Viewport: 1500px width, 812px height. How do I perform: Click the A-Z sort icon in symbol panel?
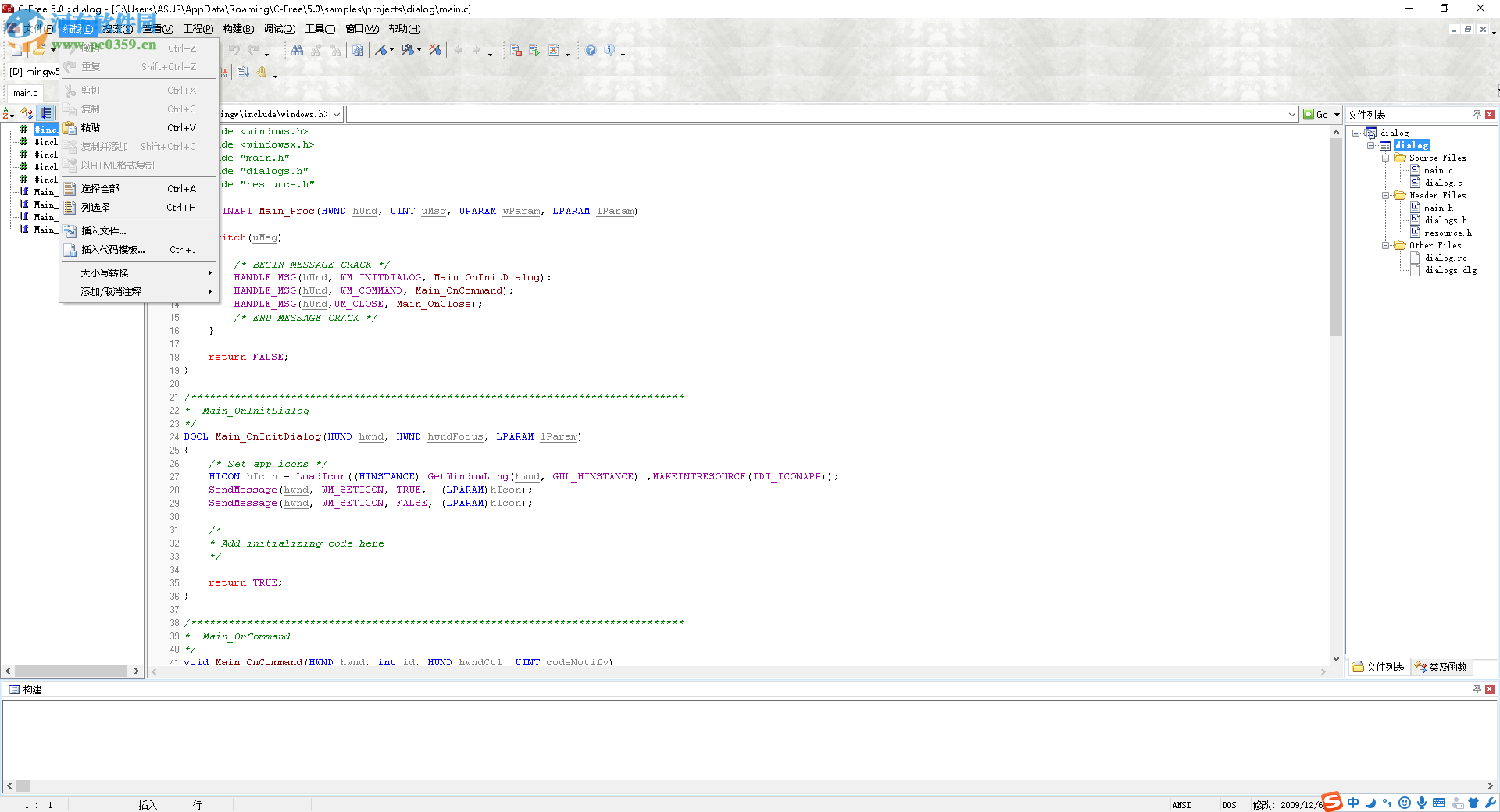pos(9,113)
